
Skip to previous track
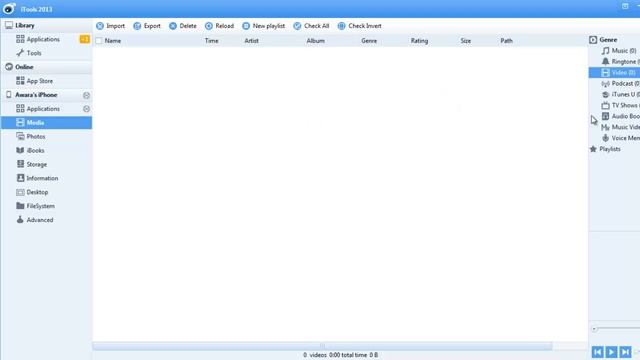point(598,352)
